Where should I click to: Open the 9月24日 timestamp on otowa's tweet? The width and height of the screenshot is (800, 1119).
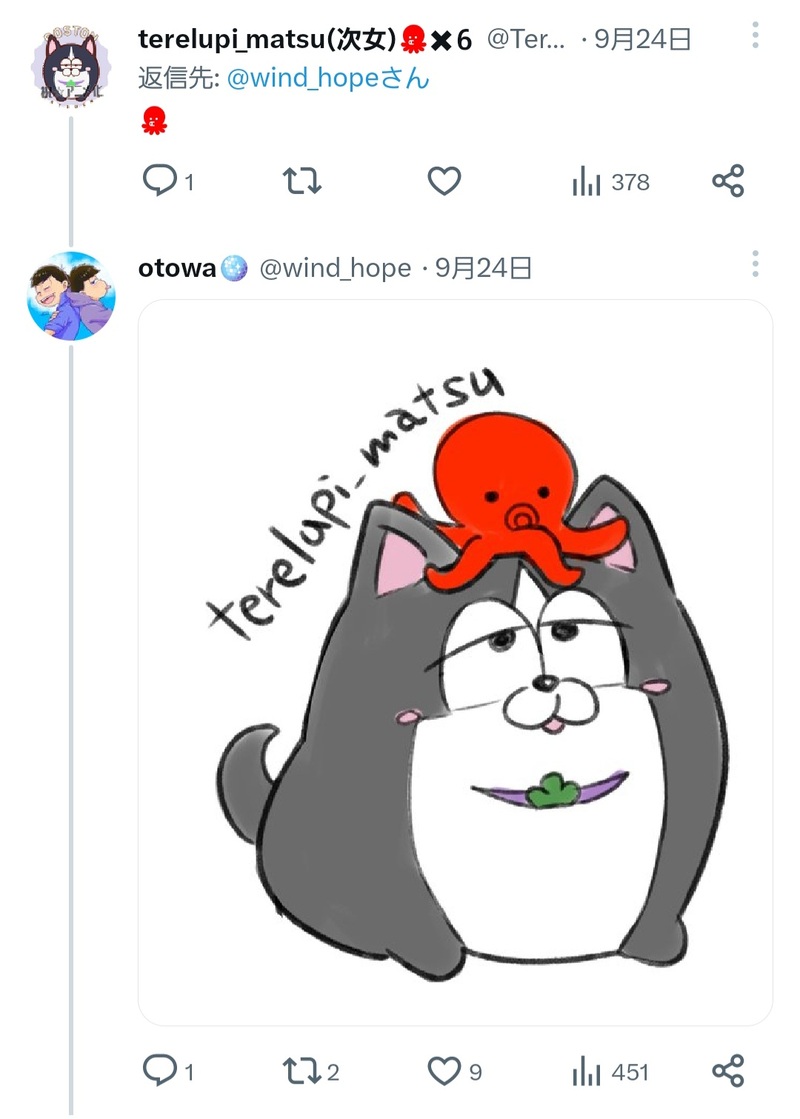click(484, 268)
